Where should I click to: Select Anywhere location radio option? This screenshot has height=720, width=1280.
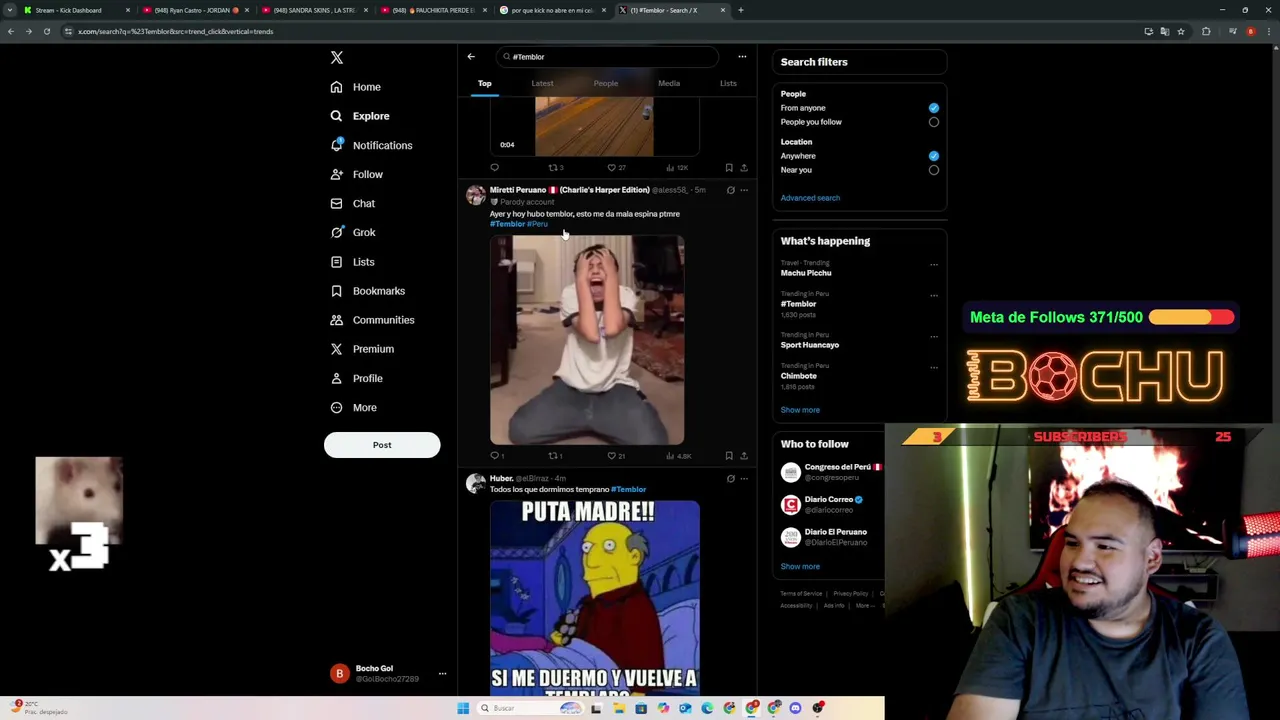pyautogui.click(x=934, y=156)
